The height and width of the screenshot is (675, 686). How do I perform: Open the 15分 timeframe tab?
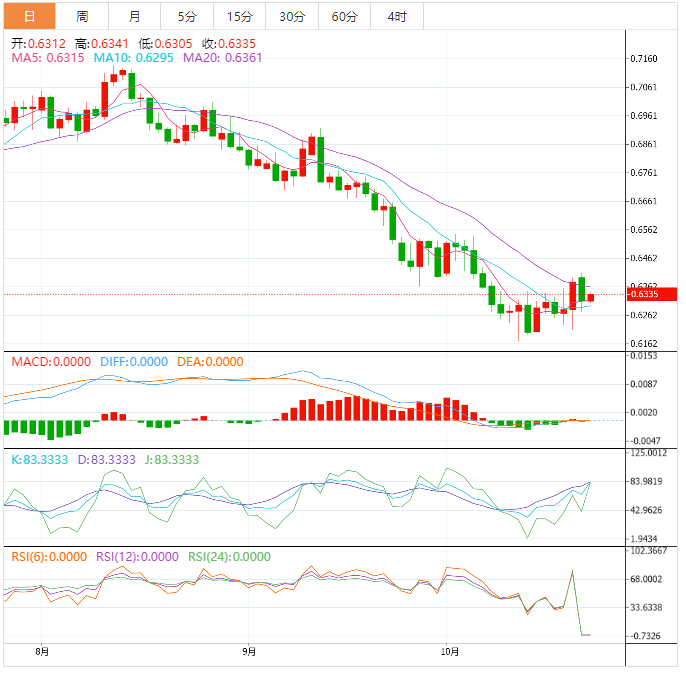(239, 17)
